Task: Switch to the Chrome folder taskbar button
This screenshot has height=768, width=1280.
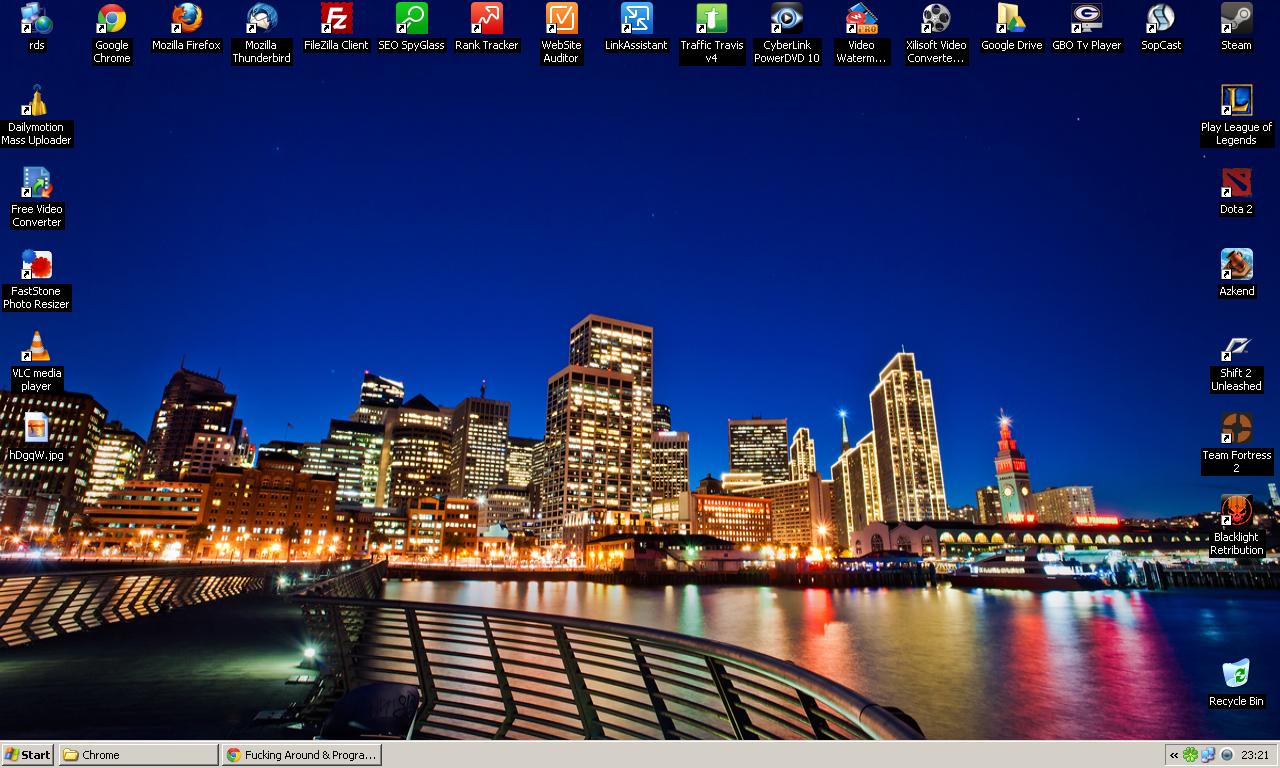Action: [138, 755]
